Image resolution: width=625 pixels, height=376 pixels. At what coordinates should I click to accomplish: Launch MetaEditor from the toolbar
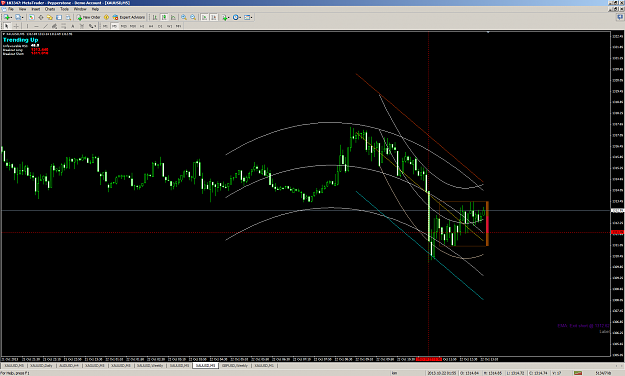click(106, 17)
